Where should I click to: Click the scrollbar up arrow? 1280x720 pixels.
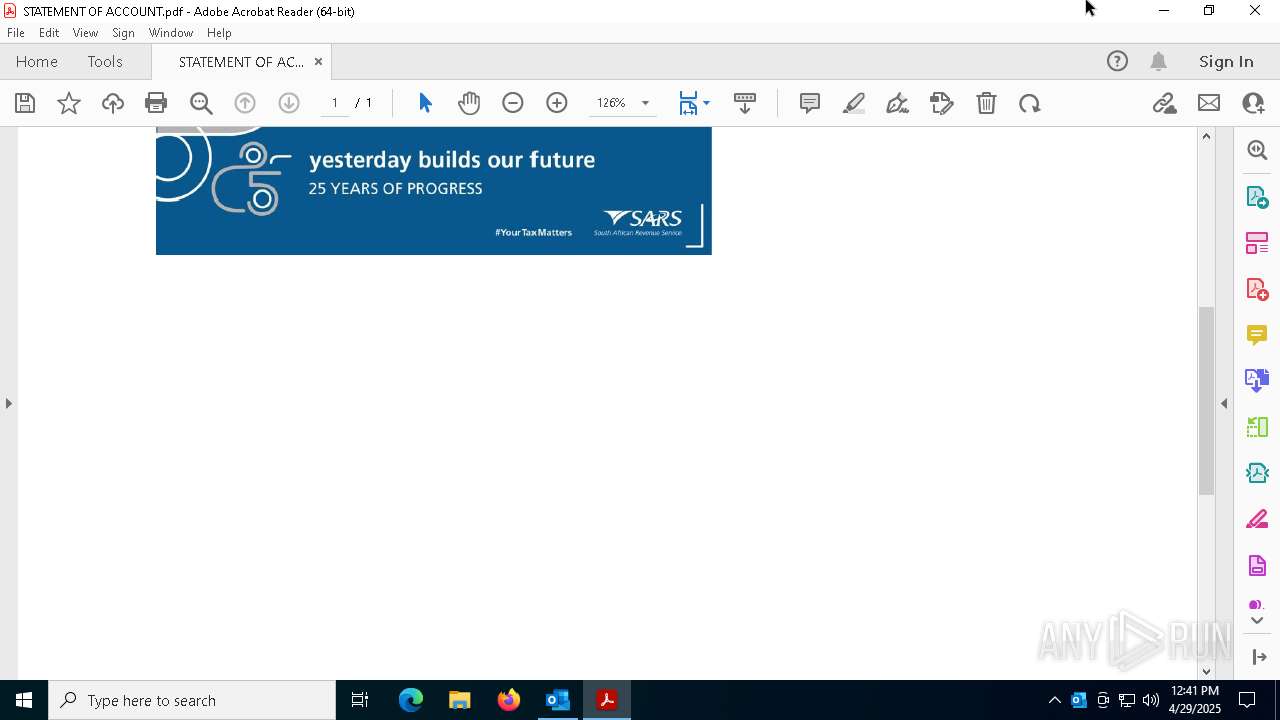tap(1206, 136)
